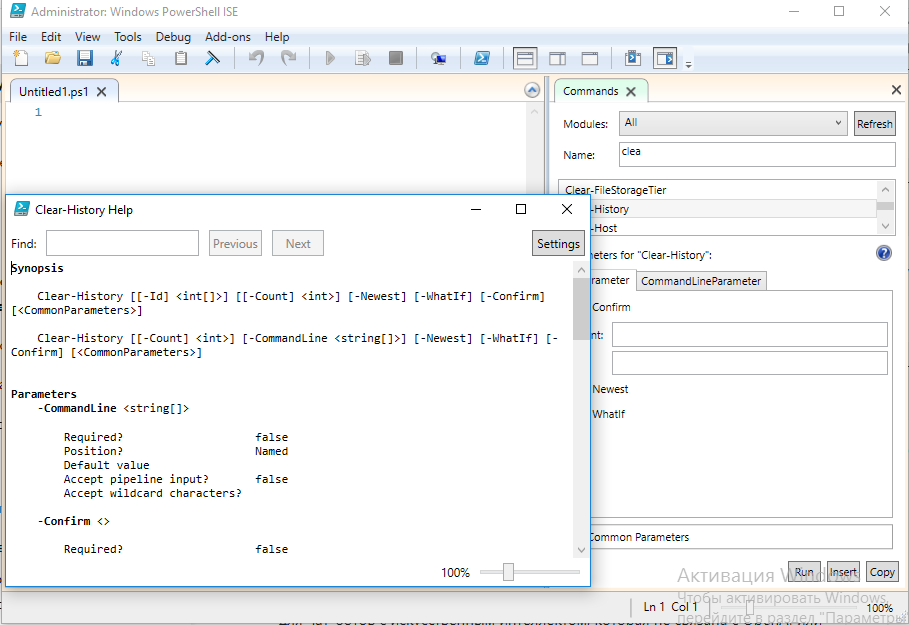909x625 pixels.
Task: Click the Stop Operation square icon
Action: [396, 58]
